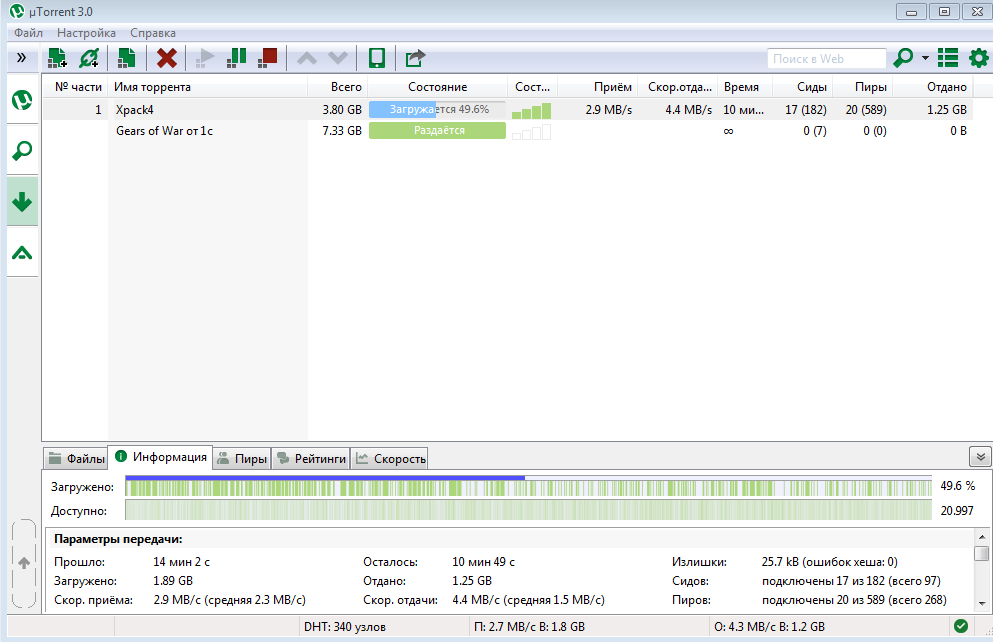Click 7.33 GB size cell
This screenshot has height=642, width=993.
pyautogui.click(x=342, y=130)
